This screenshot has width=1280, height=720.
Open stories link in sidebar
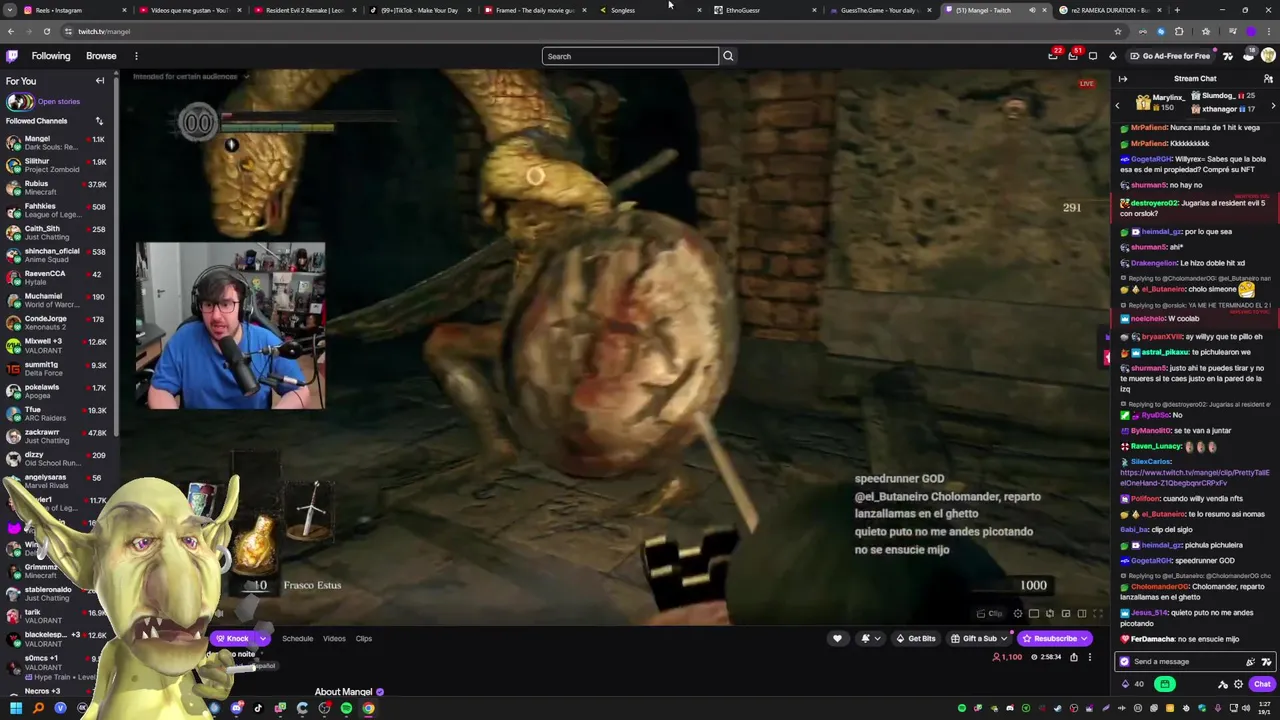pos(59,101)
